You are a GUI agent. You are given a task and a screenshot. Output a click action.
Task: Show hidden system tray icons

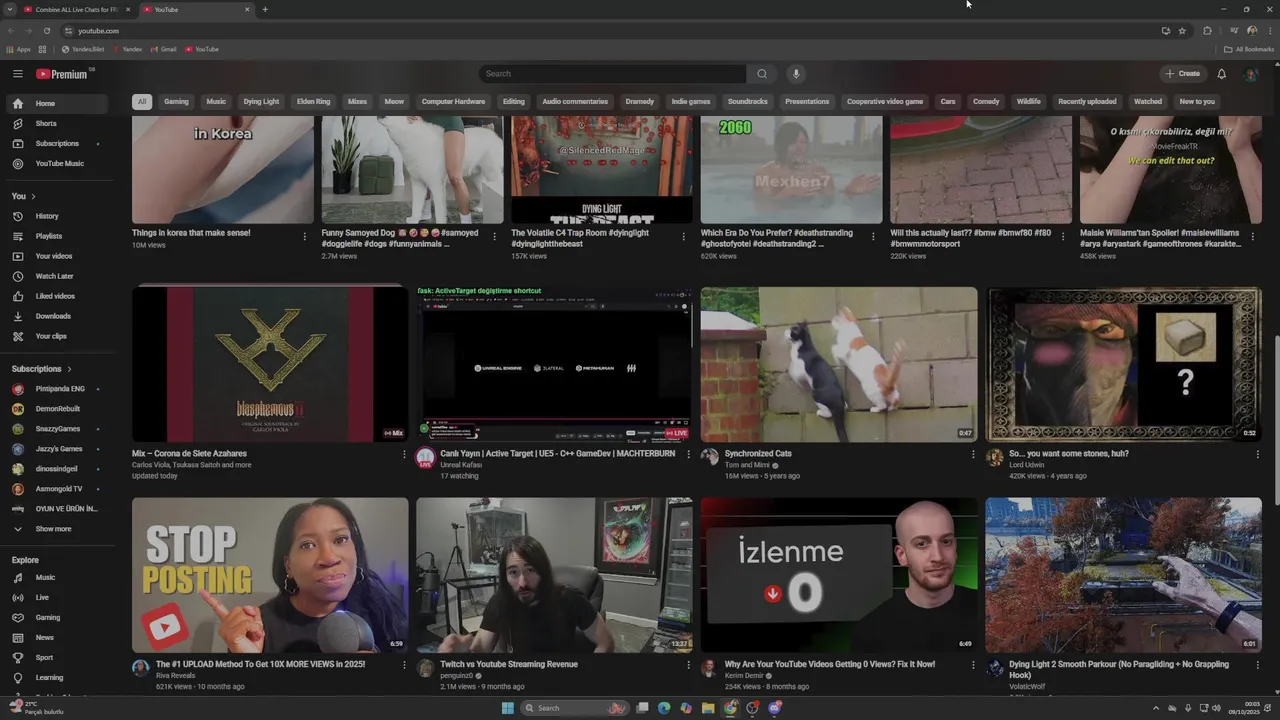(x=1156, y=708)
